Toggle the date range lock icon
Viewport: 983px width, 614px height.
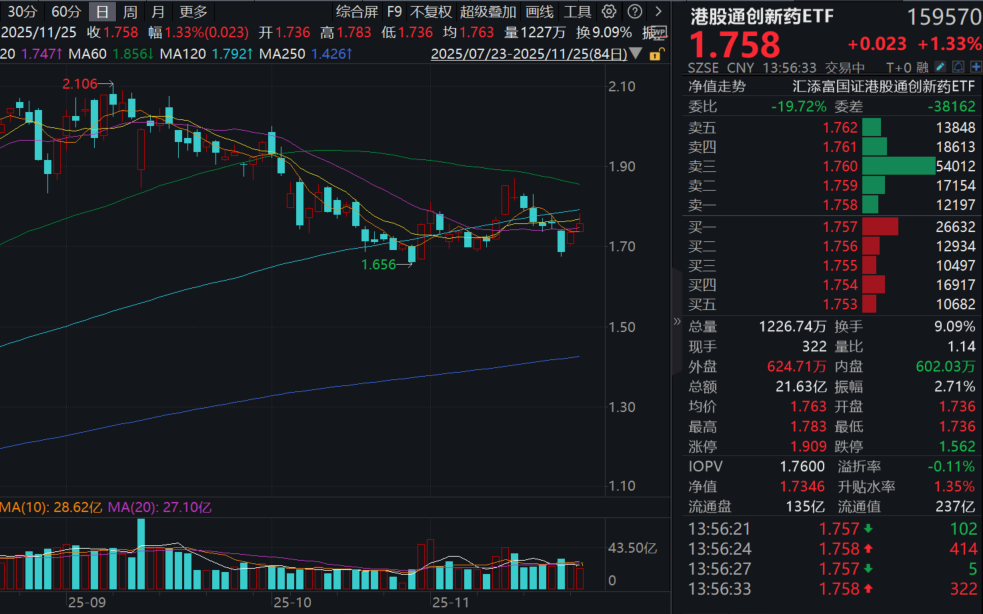653,54
